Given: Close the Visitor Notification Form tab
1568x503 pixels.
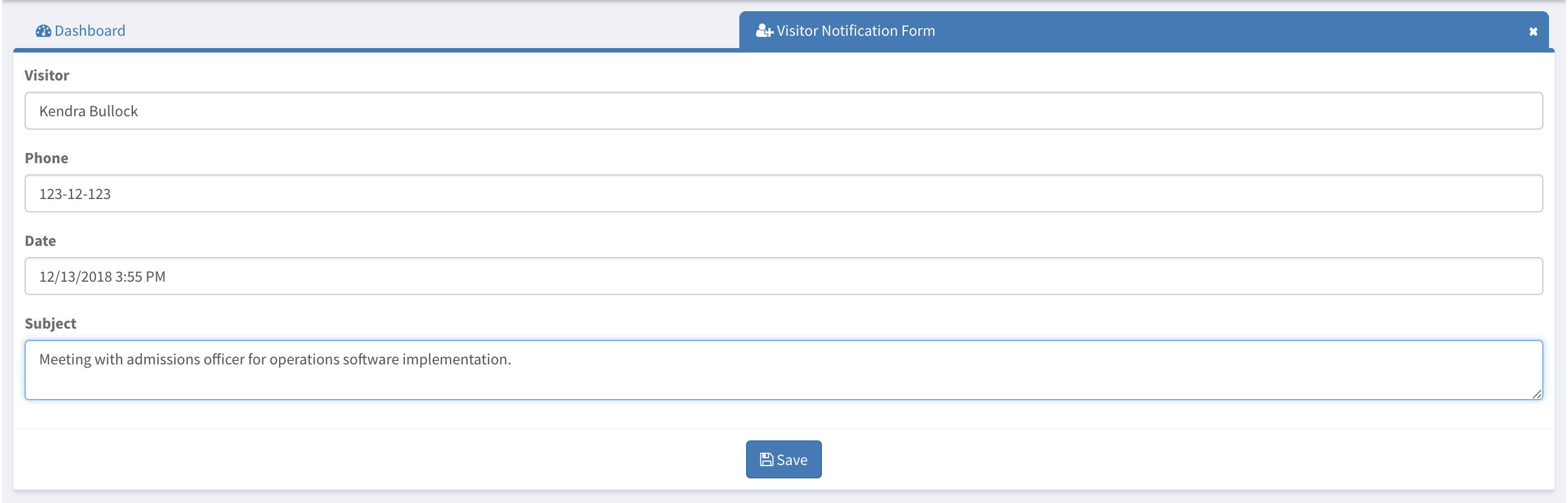Looking at the screenshot, I should click(x=1533, y=32).
